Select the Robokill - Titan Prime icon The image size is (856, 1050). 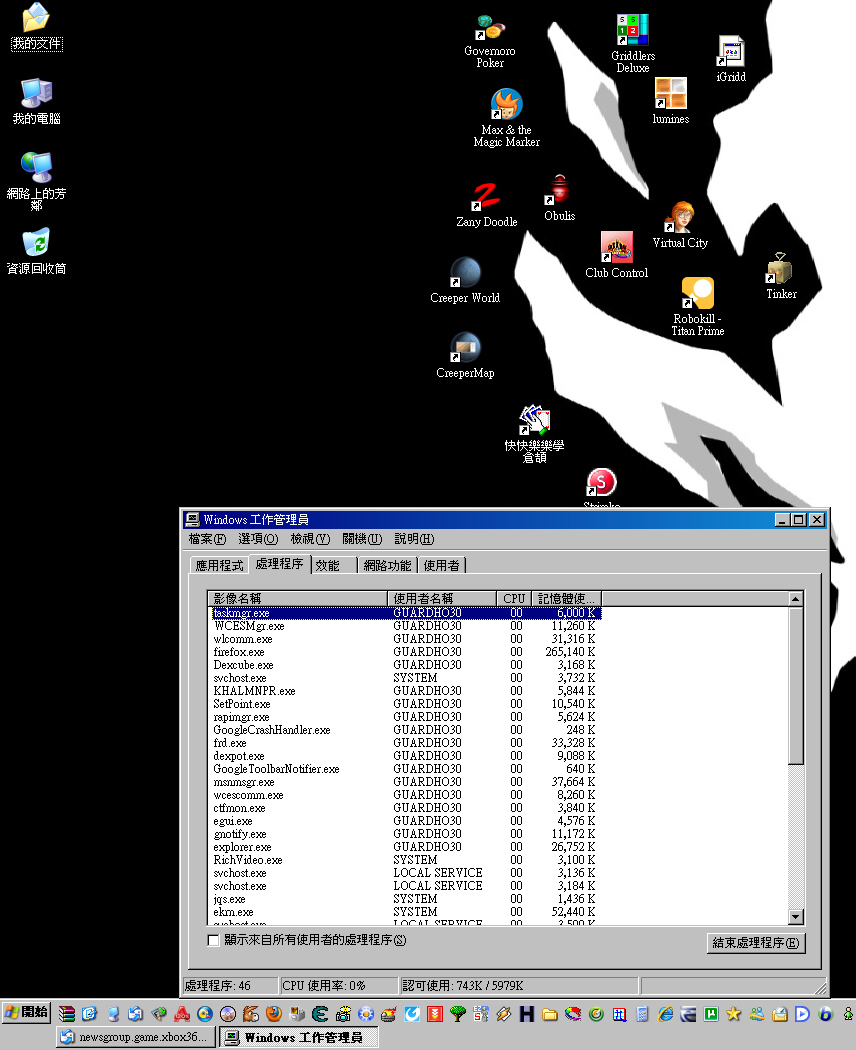pos(697,293)
